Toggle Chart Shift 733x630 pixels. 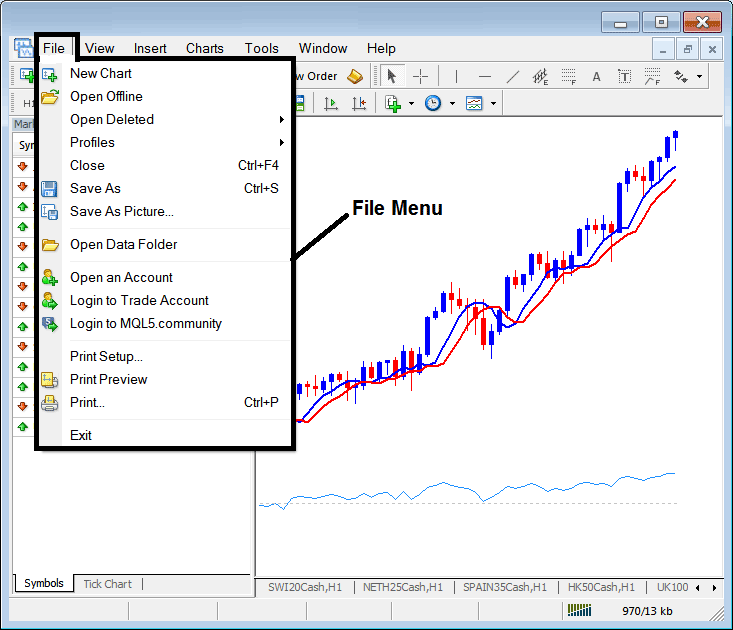(359, 103)
